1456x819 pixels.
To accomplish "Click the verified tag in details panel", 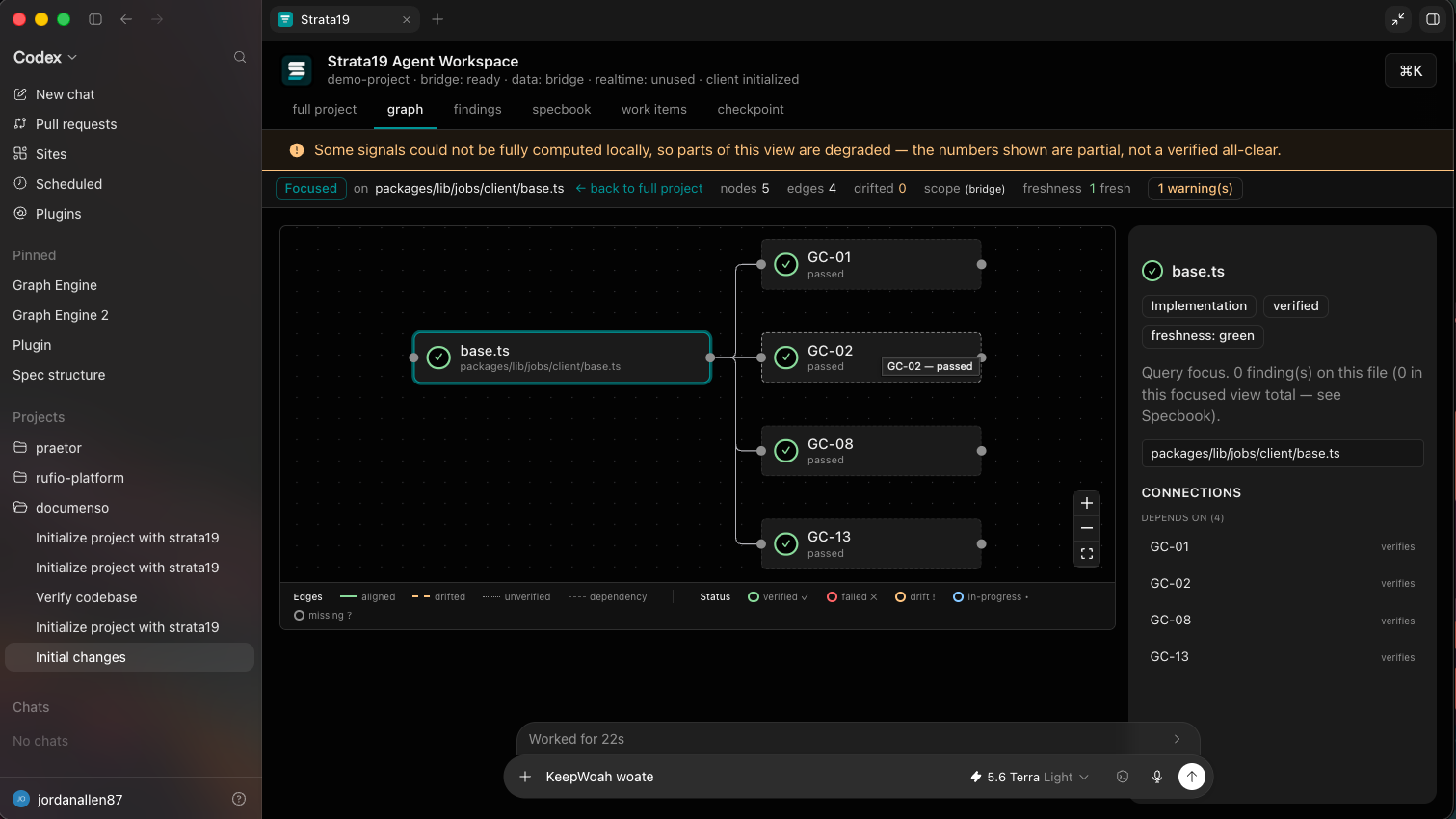I will [x=1295, y=306].
